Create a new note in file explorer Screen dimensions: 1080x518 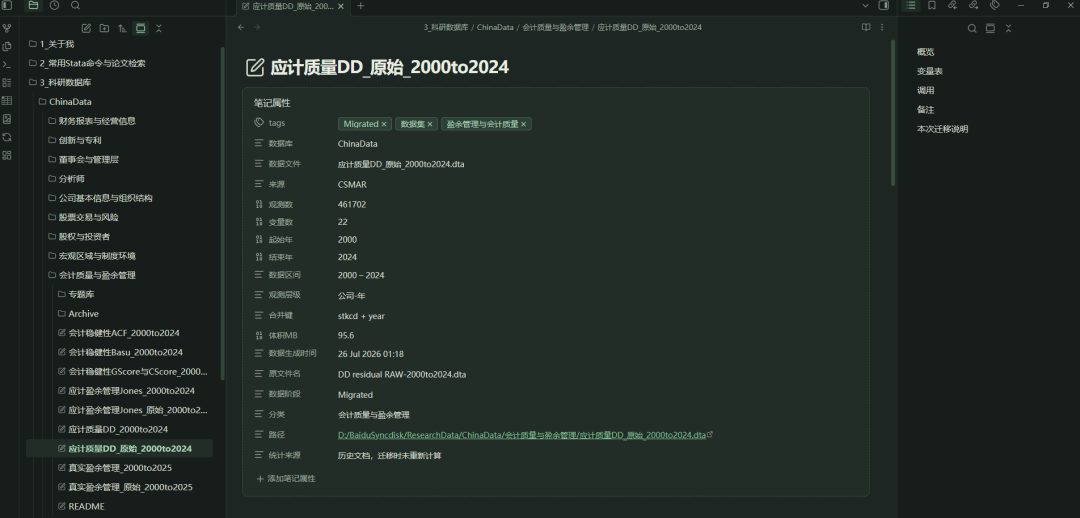pyautogui.click(x=86, y=28)
